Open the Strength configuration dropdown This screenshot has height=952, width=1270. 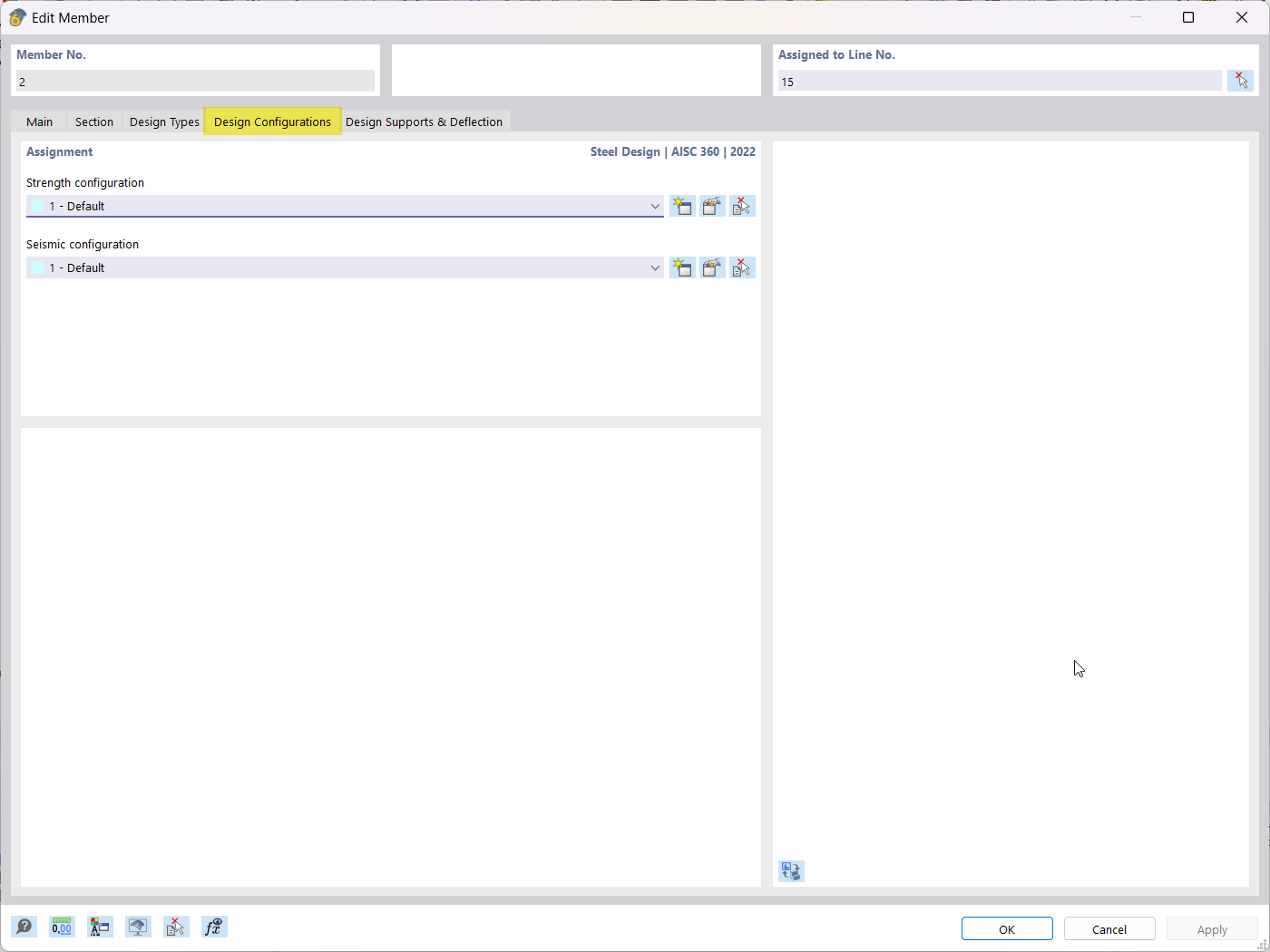point(655,206)
